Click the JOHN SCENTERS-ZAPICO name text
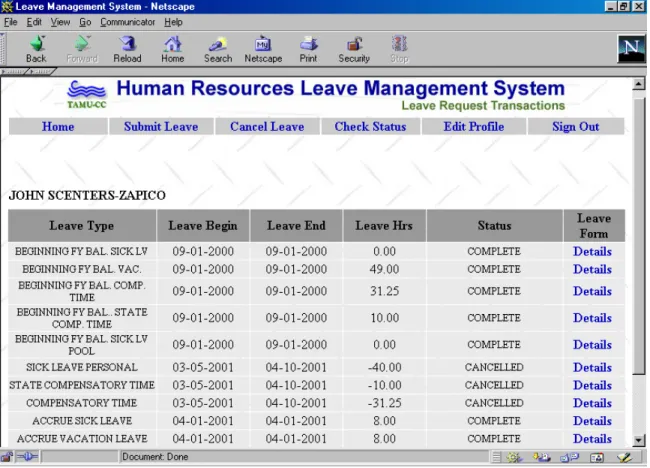 click(87, 196)
